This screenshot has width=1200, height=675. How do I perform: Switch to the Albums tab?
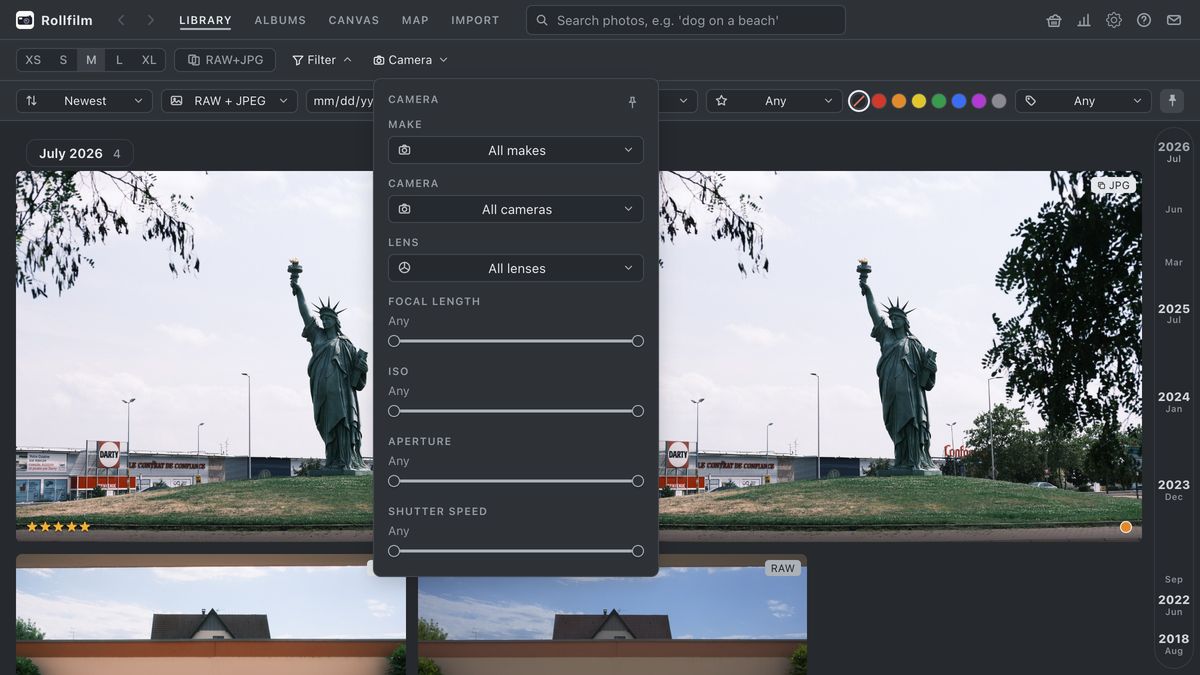(280, 20)
